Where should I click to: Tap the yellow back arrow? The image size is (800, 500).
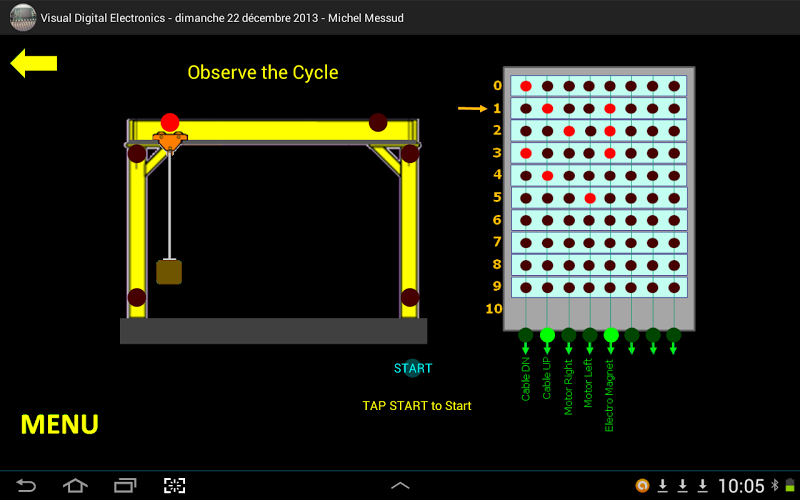click(34, 63)
